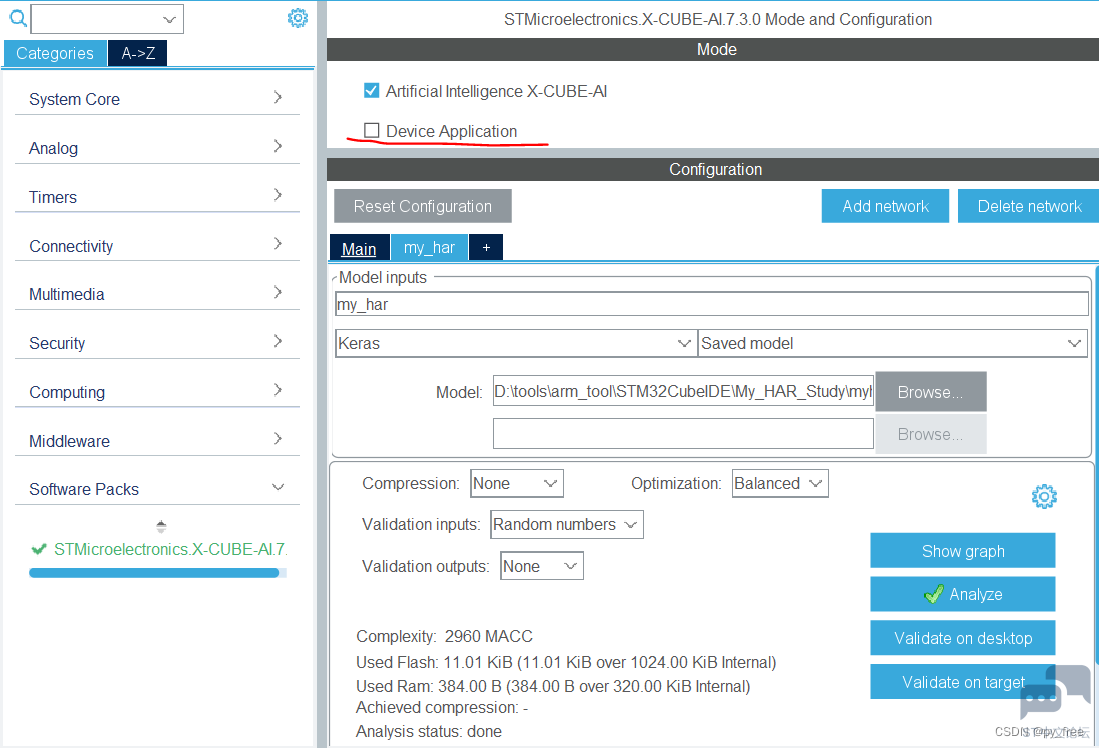Click Validate on target button
Screen dimensions: 1099x748
click(x=963, y=682)
